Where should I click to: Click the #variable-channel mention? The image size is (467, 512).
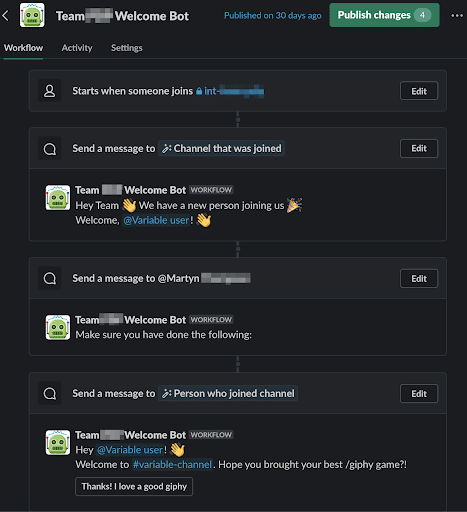(x=172, y=464)
